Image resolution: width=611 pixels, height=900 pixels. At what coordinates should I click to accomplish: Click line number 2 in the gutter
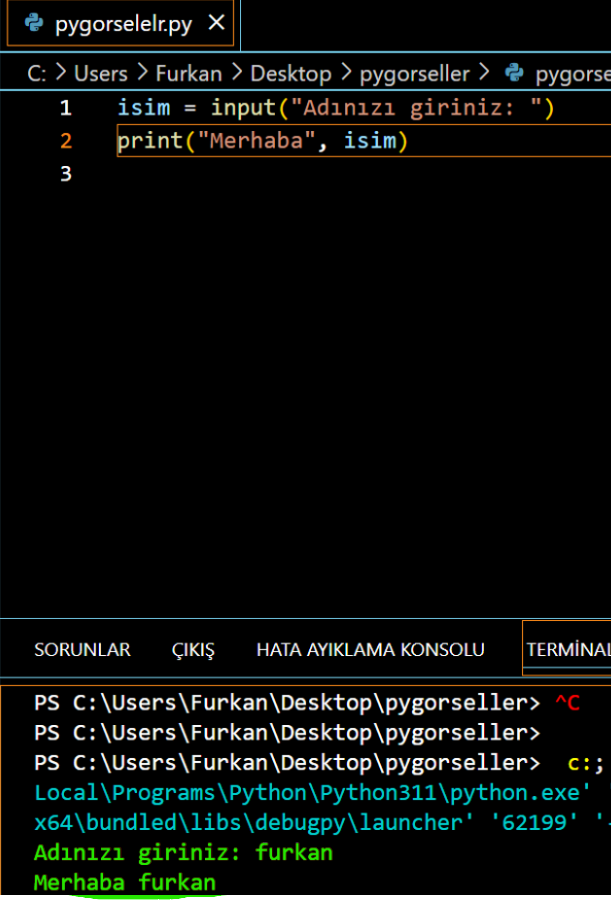click(x=66, y=141)
